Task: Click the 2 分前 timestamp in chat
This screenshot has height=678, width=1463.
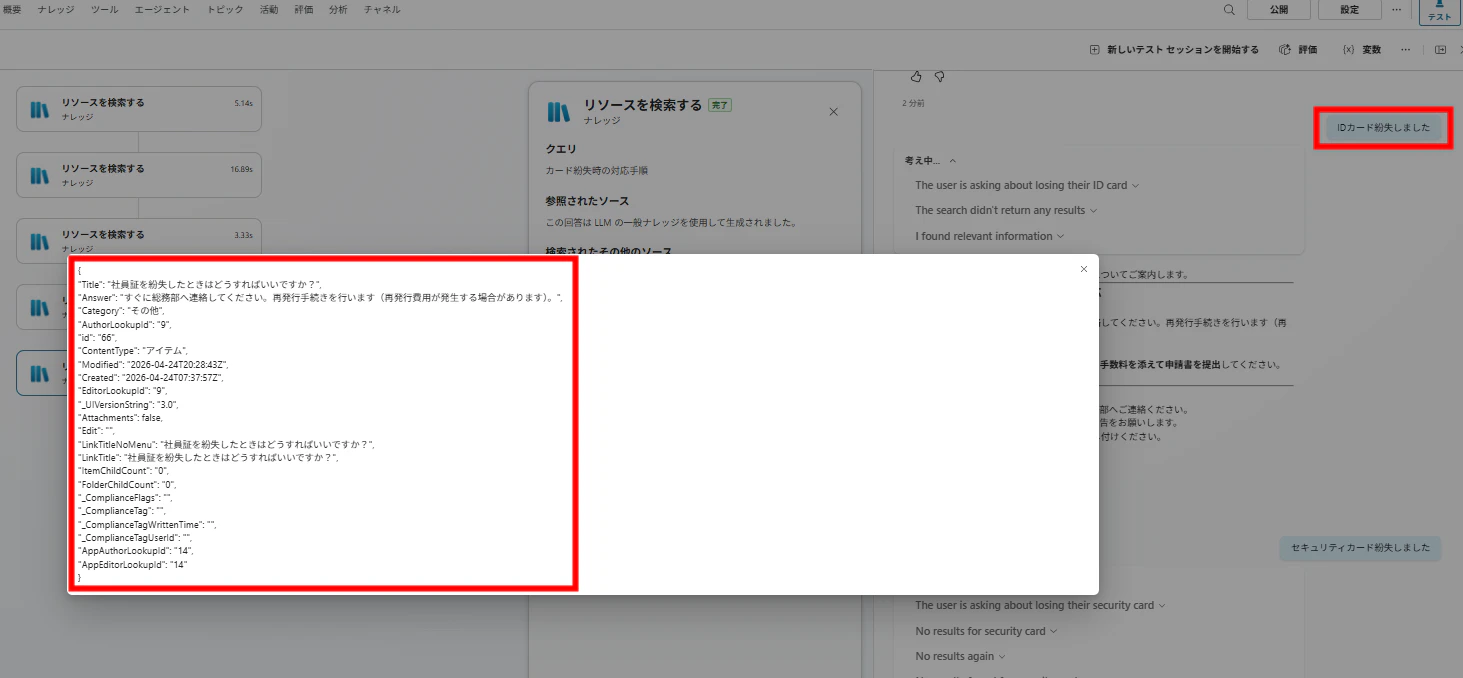Action: coord(913,103)
